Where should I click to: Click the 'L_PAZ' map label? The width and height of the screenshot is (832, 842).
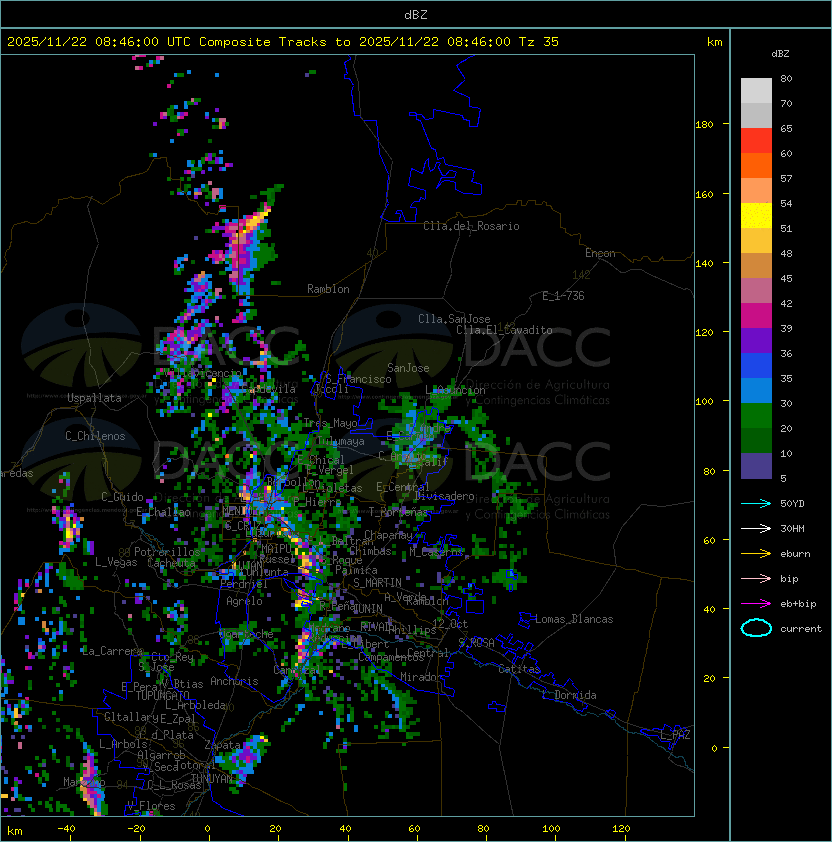tap(675, 735)
